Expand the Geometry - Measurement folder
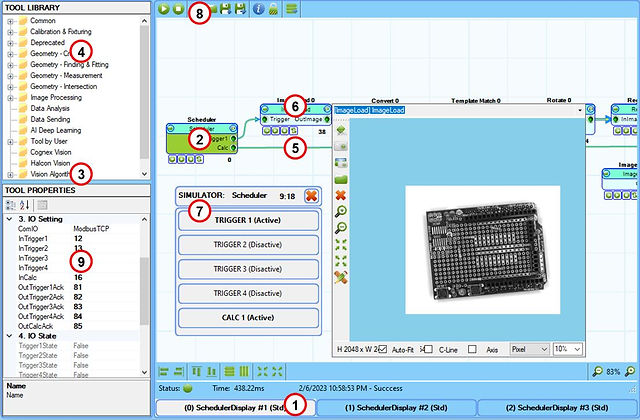 pyautogui.click(x=11, y=76)
